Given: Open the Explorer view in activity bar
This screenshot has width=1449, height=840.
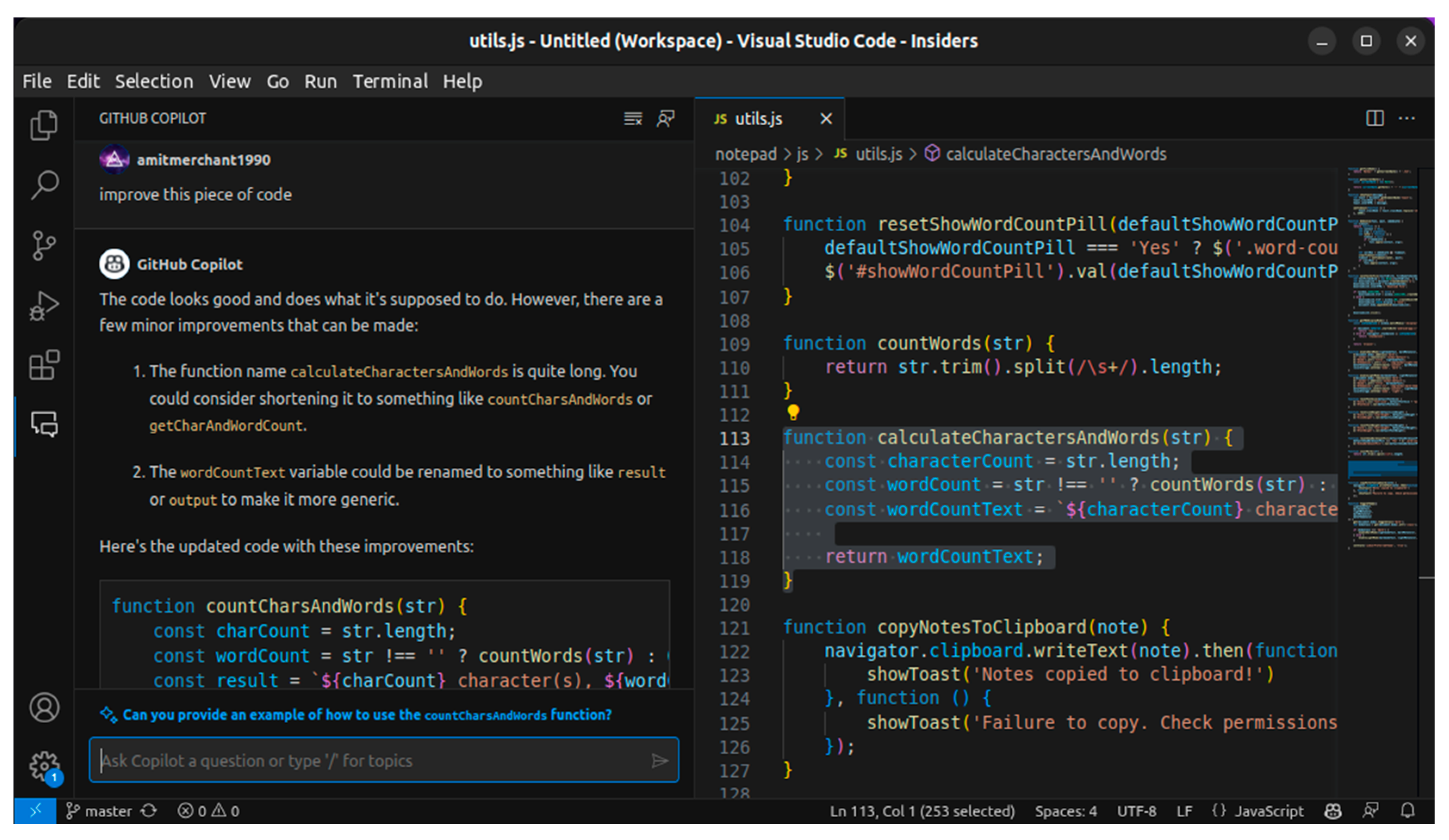Looking at the screenshot, I should click(44, 125).
